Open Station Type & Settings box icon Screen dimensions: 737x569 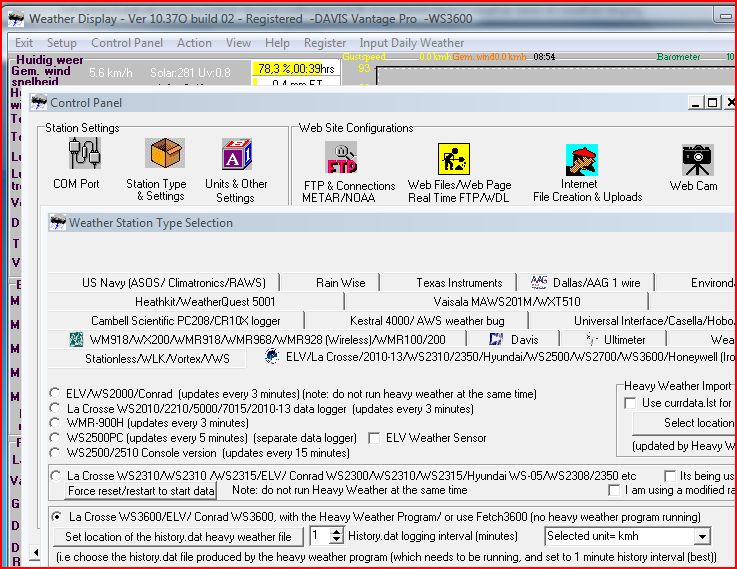[x=165, y=153]
